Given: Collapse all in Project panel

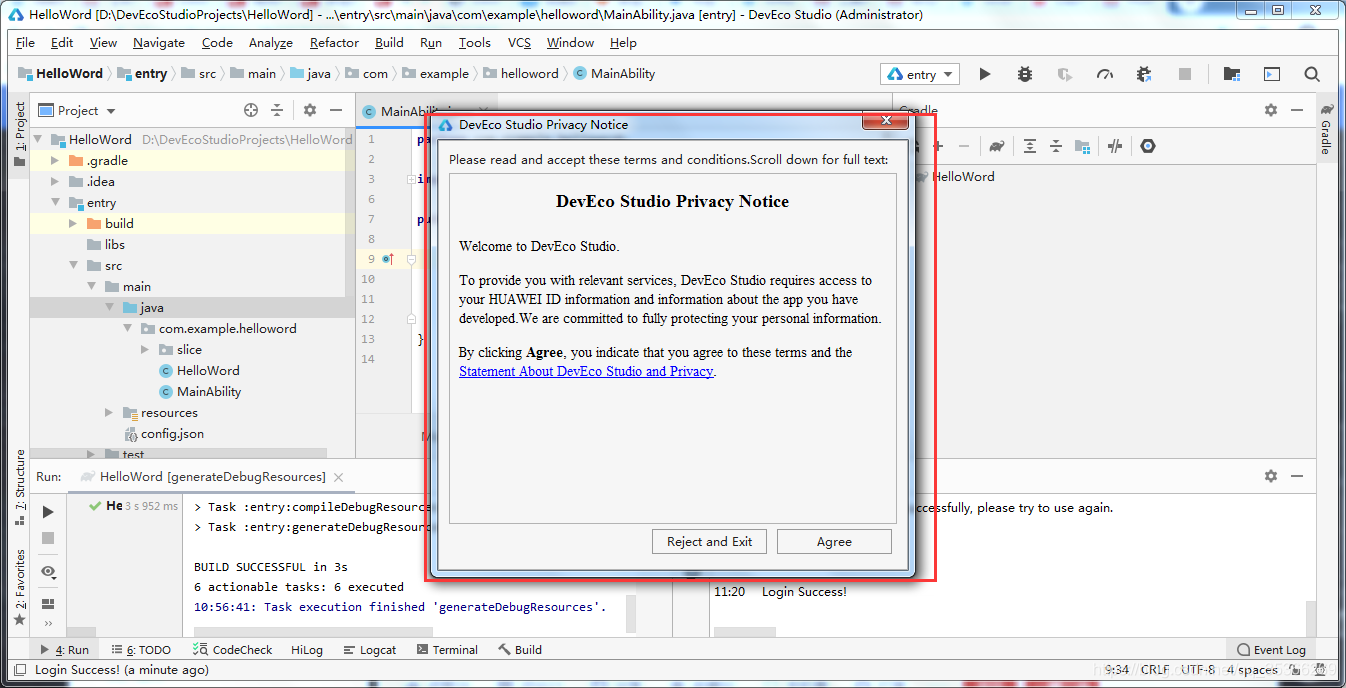Looking at the screenshot, I should 277,110.
